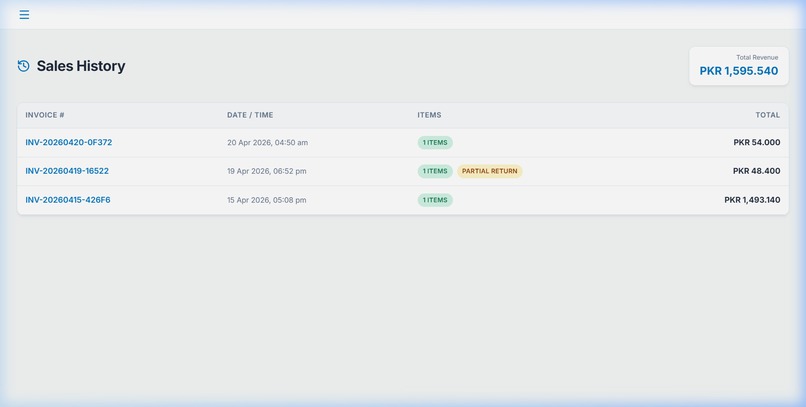The width and height of the screenshot is (806, 407).
Task: Click the 1 ITEMS badge for INV-20260415-426F6
Action: (435, 200)
